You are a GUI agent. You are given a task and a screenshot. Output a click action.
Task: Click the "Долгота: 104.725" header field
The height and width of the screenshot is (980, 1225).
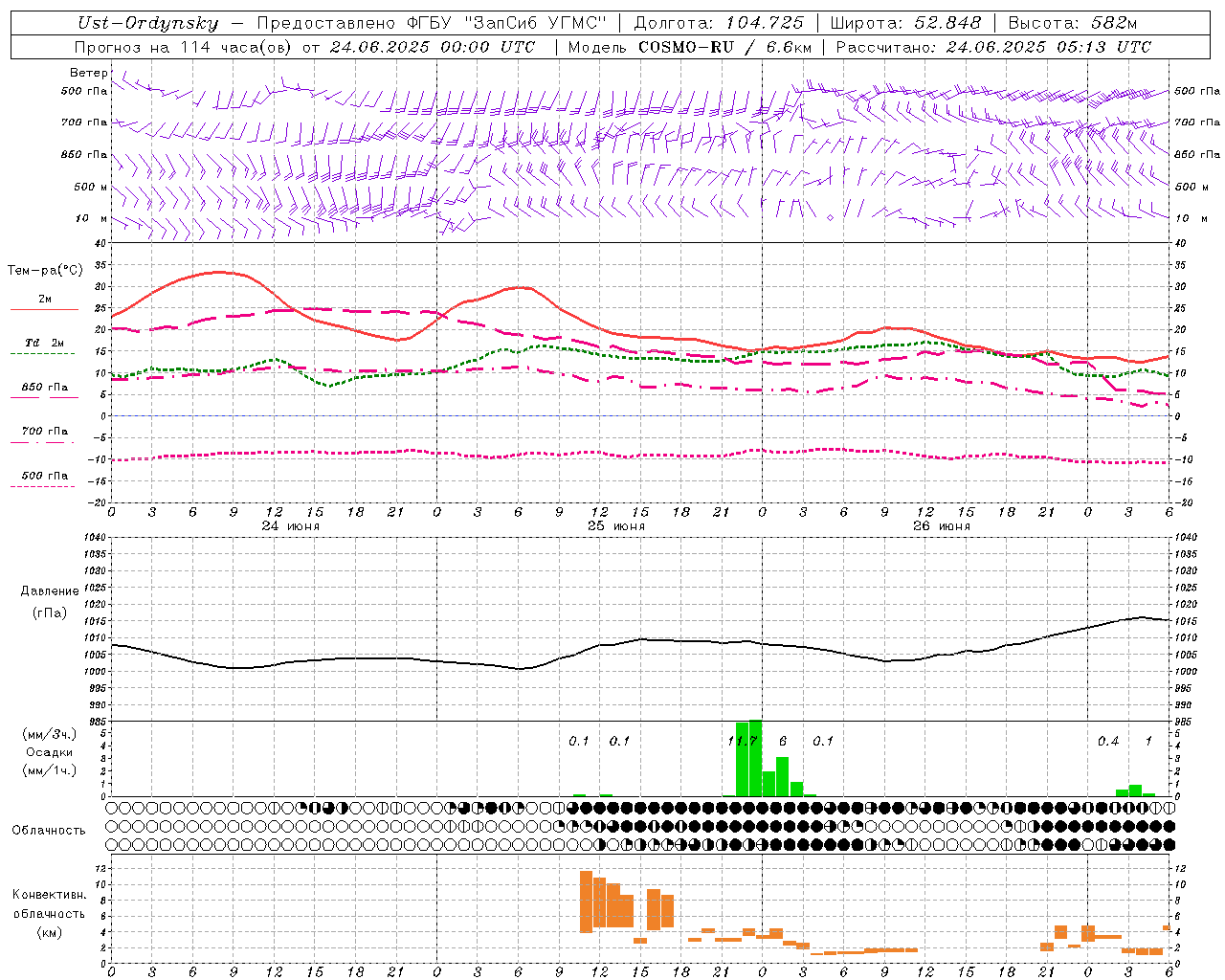[x=719, y=23]
